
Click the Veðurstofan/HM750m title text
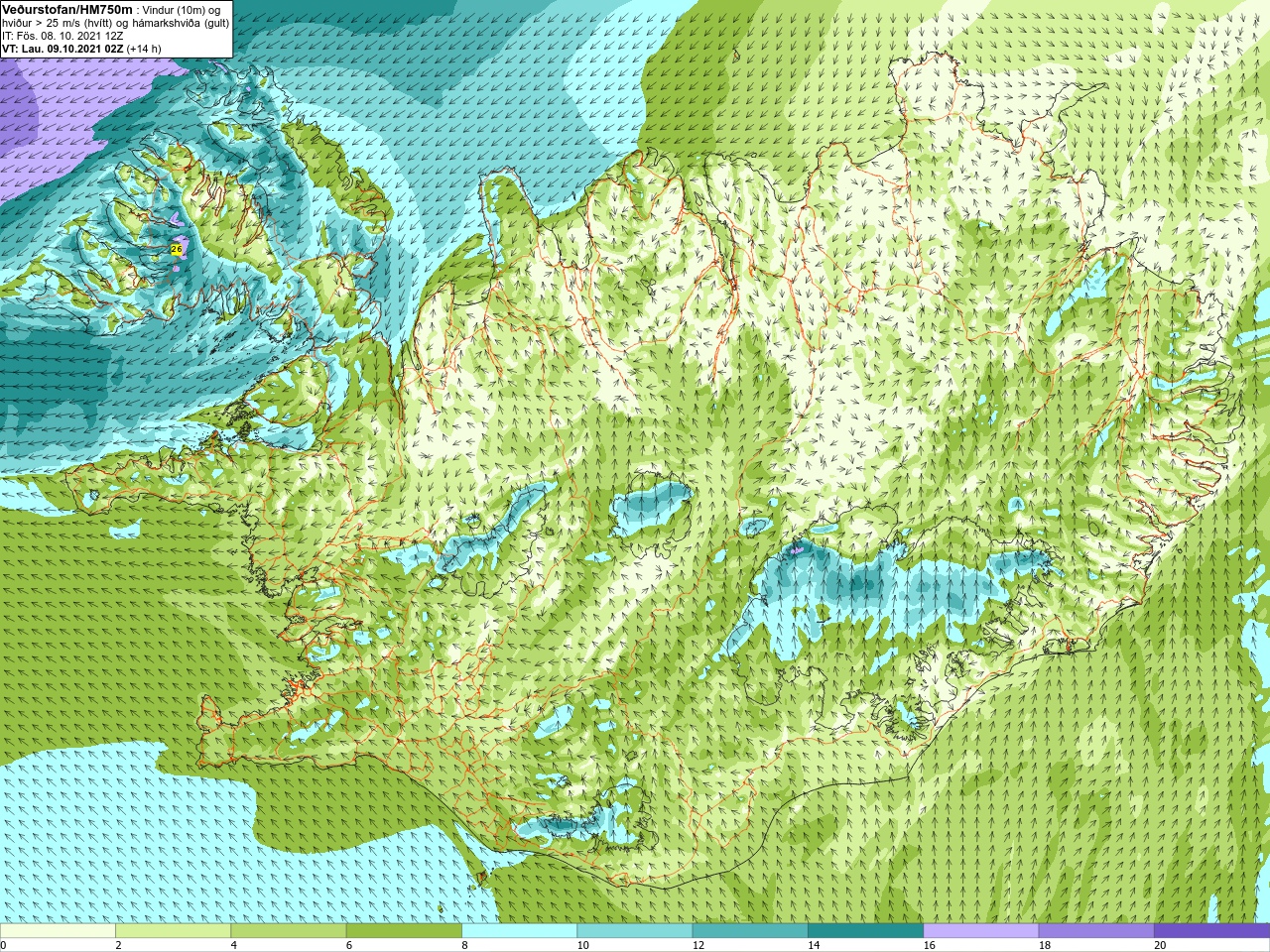[66, 9]
